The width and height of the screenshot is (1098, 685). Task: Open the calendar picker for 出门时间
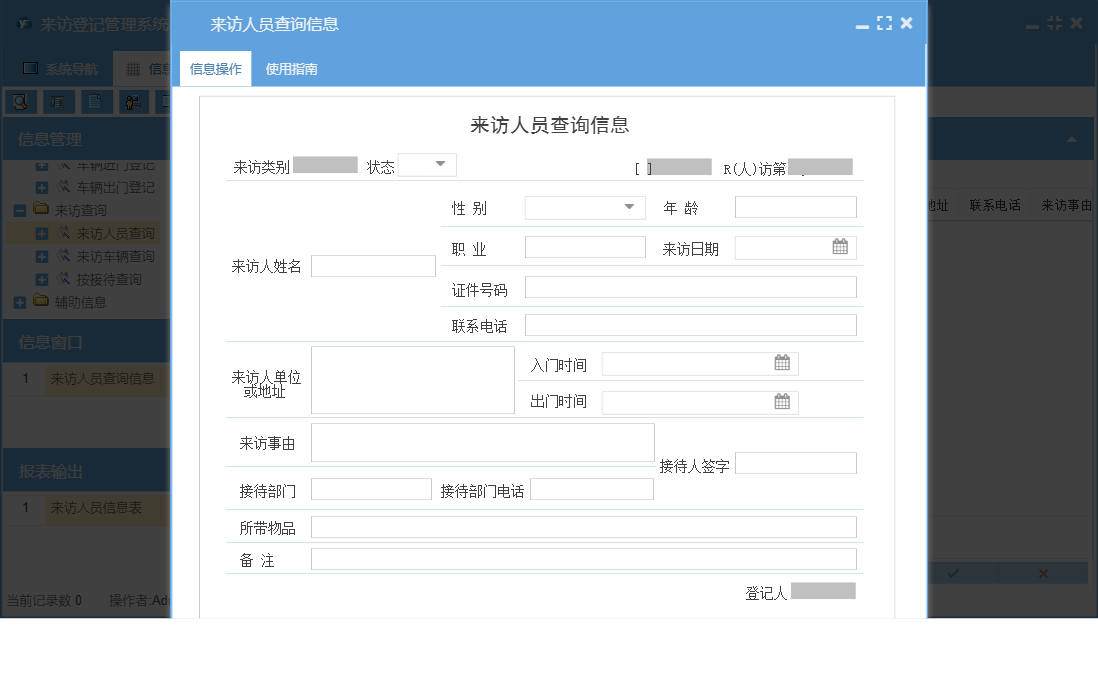[781, 401]
